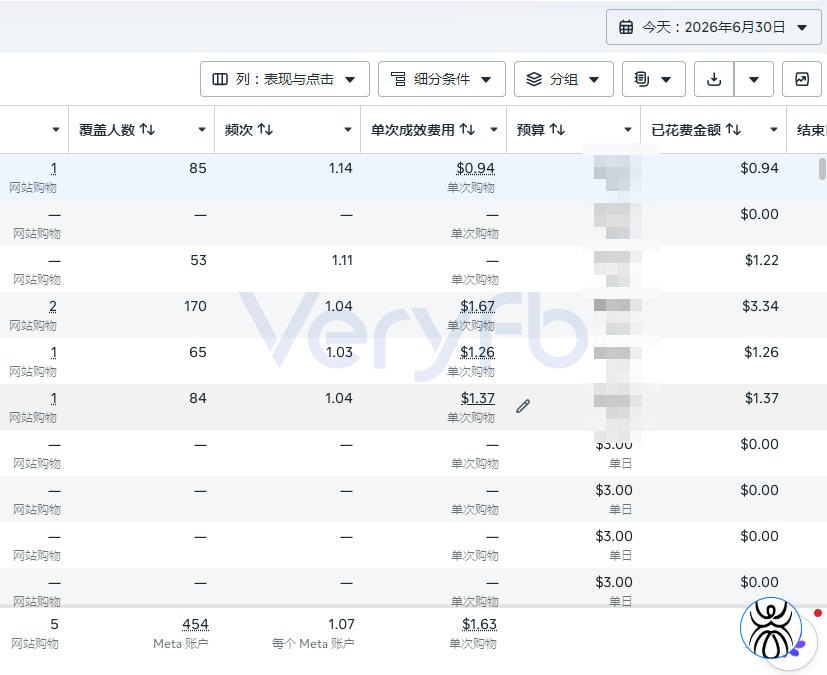Open the 预算 column menu arrow
Image resolution: width=827 pixels, height=675 pixels.
[628, 130]
